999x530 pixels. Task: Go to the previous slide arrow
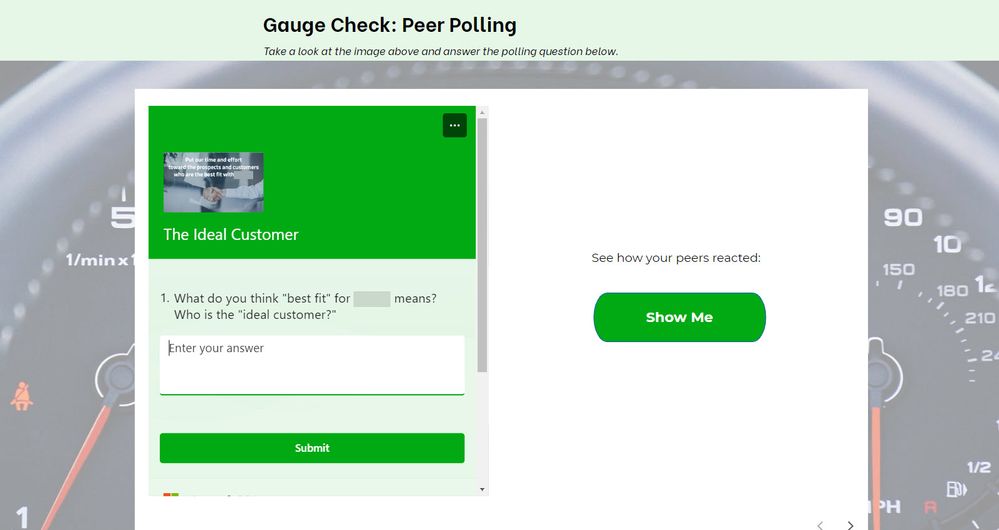tap(820, 524)
